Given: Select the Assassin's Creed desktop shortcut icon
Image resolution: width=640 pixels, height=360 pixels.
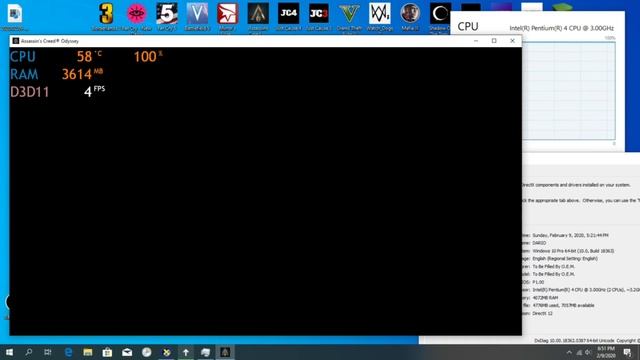Looking at the screenshot, I should (258, 14).
